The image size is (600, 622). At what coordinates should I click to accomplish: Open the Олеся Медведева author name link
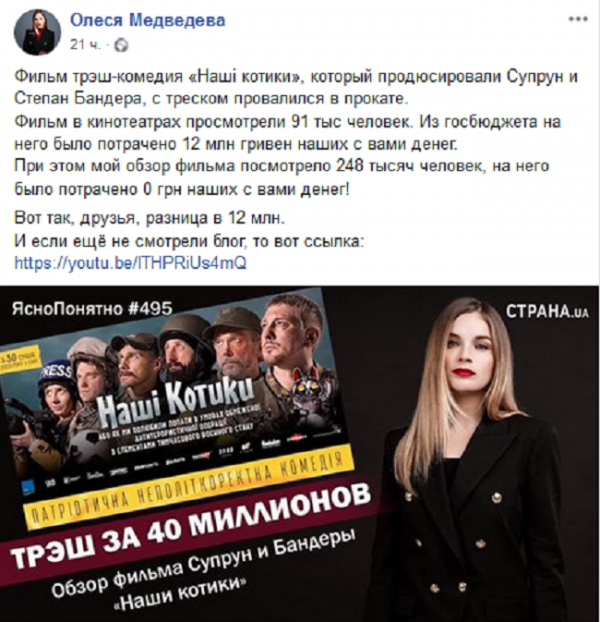click(x=148, y=20)
